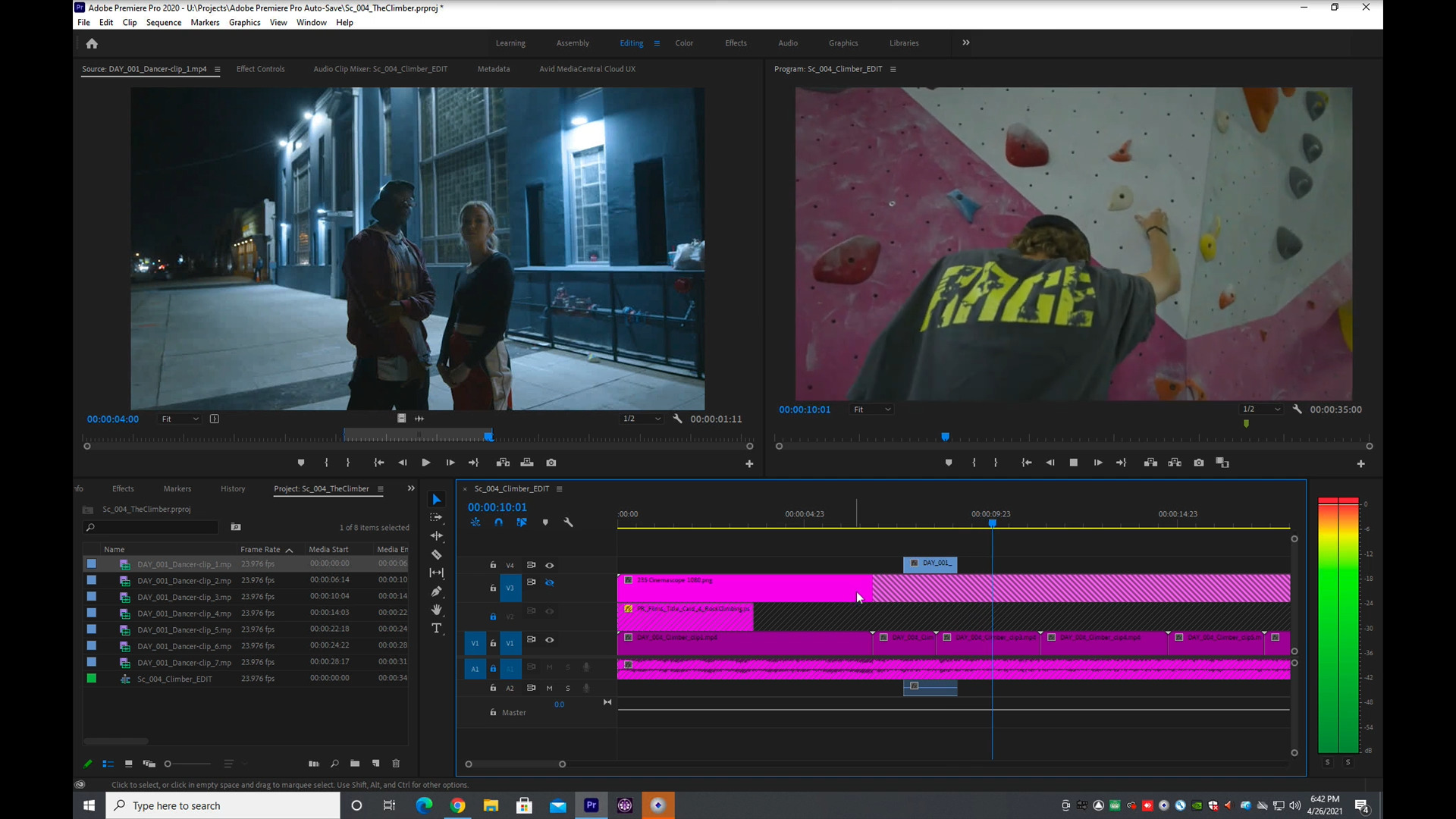Select the Track Select Forward tool
Screen dimensions: 1456x819
pos(437,517)
